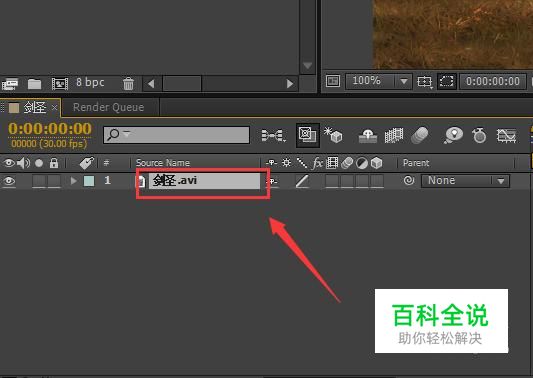Toggle the Live Update button
Image resolution: width=533 pixels, height=378 pixels.
[308, 135]
